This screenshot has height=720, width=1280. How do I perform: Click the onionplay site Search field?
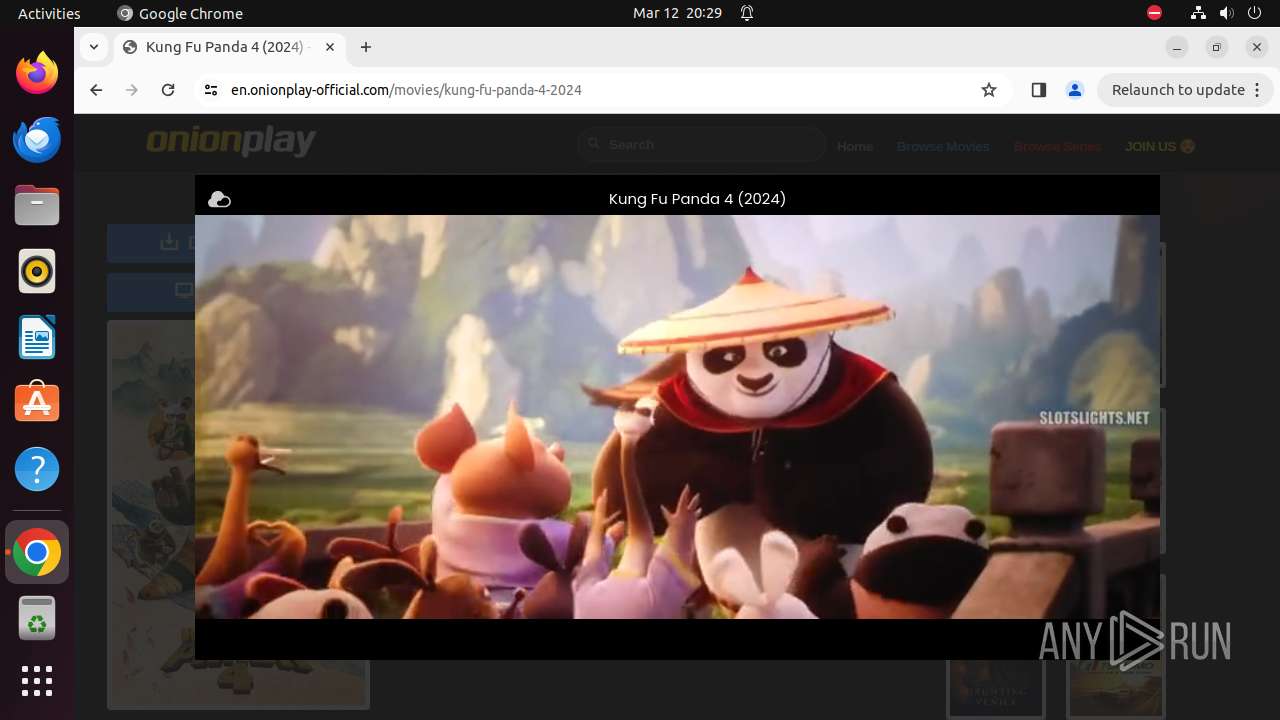point(701,145)
